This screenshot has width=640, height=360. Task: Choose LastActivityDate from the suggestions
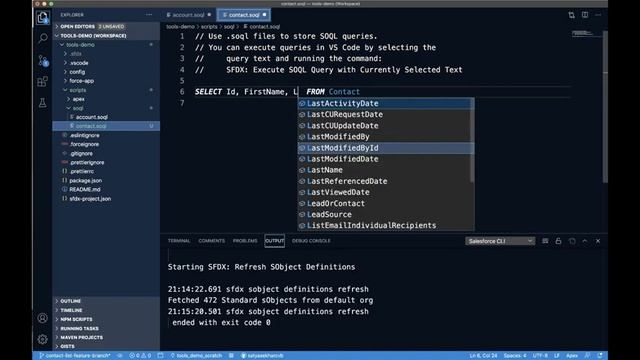385,104
